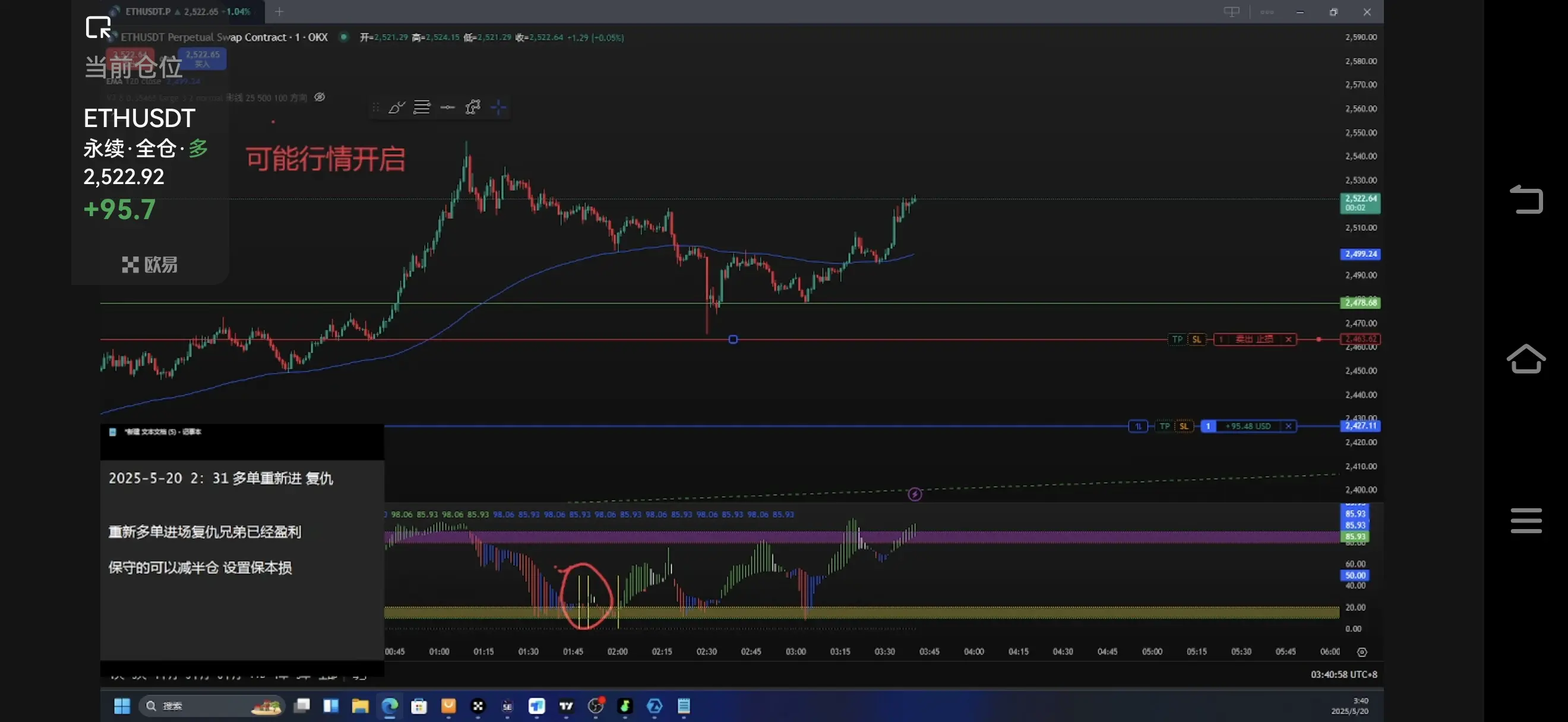Click the '2025-5-20 2:31' note line
The image size is (1568, 722).
pyautogui.click(x=221, y=479)
